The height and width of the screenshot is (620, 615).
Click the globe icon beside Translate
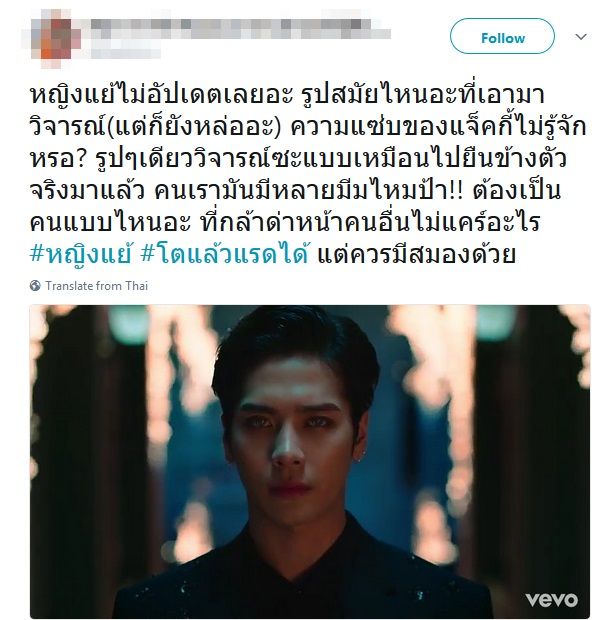tap(35, 285)
